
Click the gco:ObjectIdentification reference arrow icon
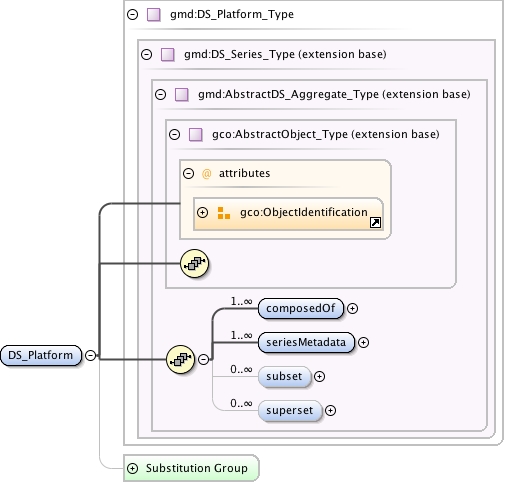pos(375,222)
